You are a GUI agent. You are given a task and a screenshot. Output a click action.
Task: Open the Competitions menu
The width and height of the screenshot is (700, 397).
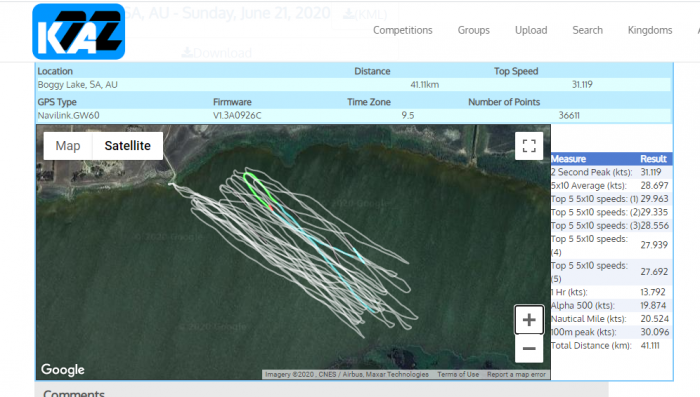point(403,30)
